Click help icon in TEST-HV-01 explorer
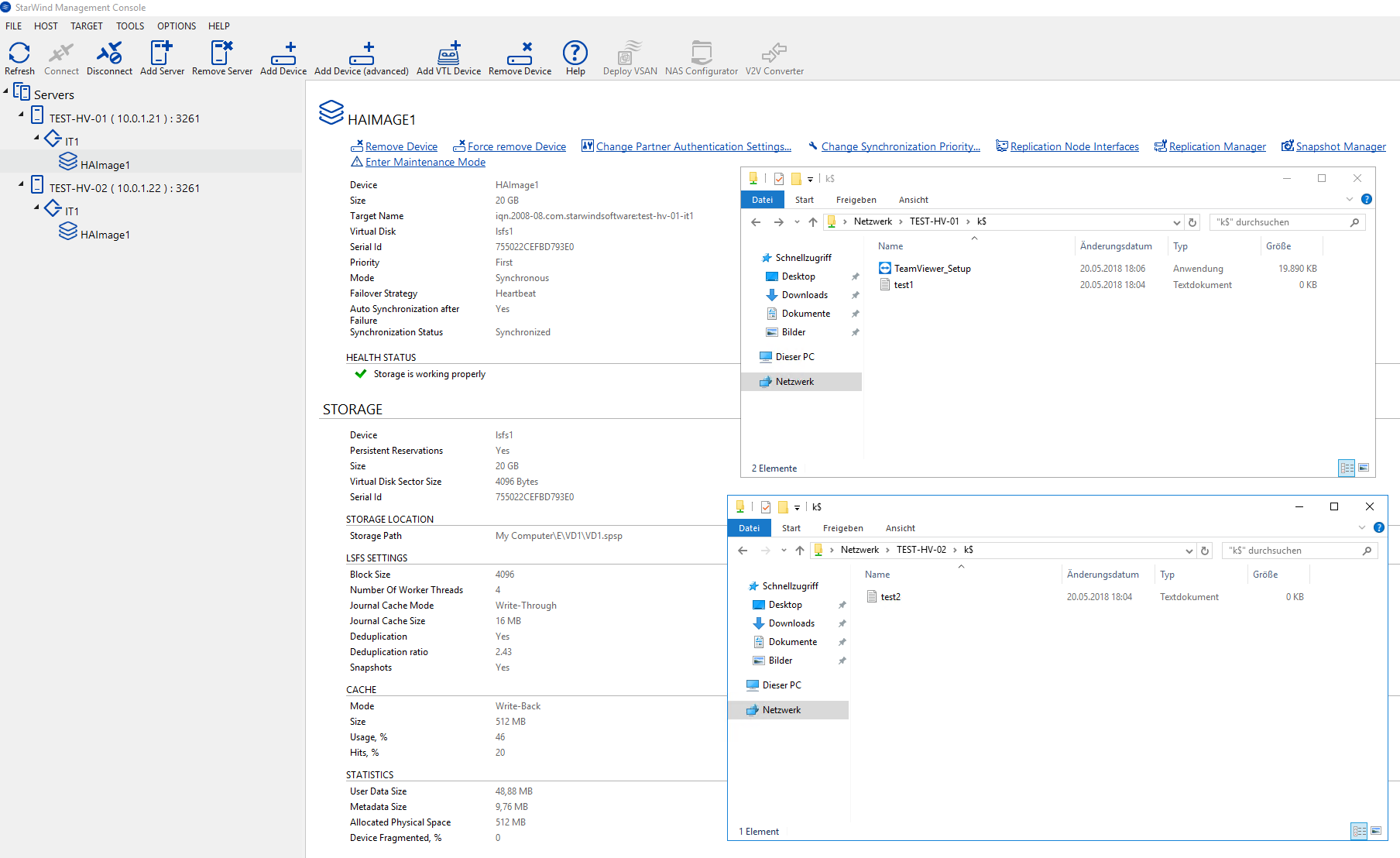The height and width of the screenshot is (858, 1400). tap(1367, 199)
